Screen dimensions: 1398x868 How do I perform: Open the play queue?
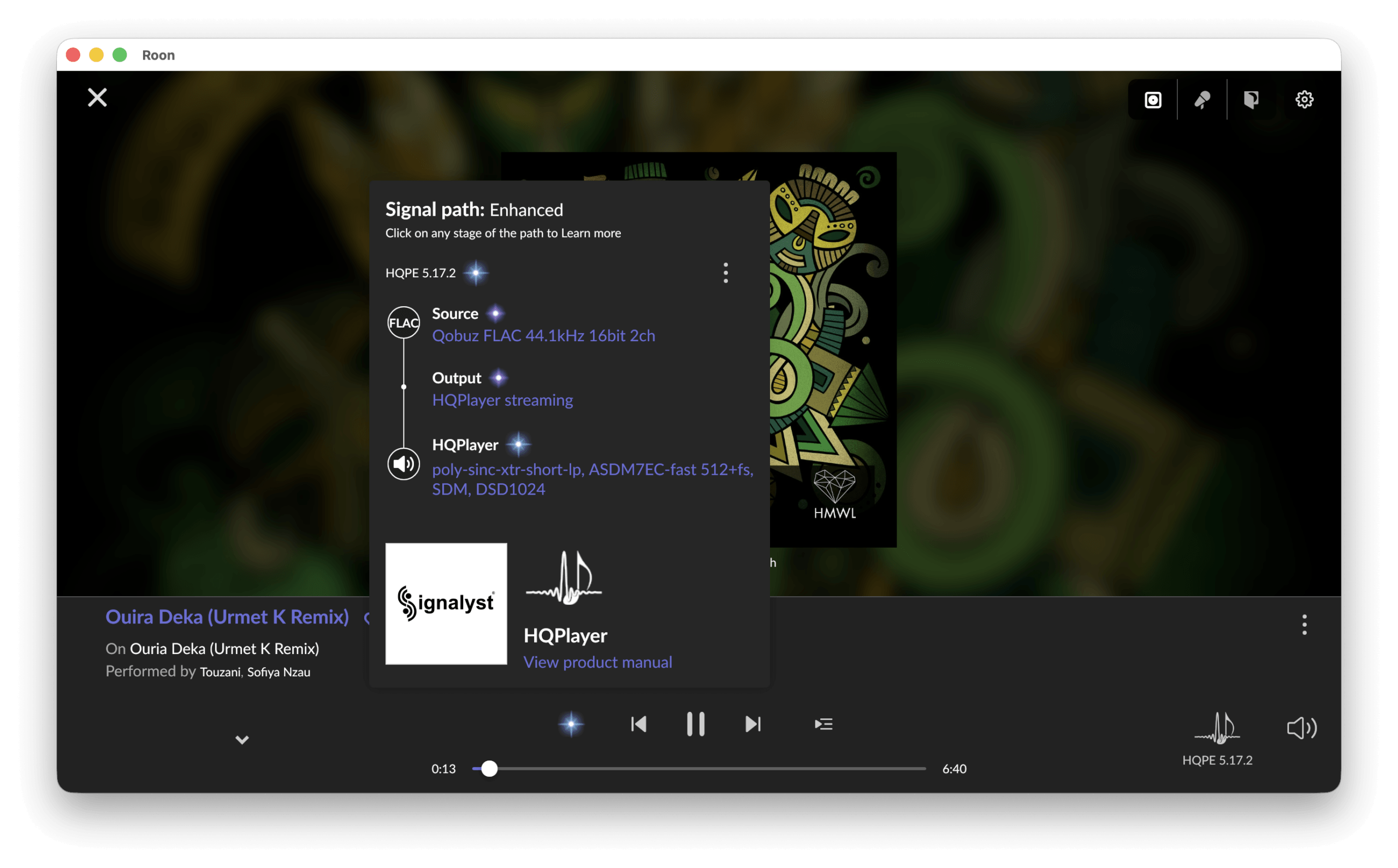[x=824, y=724]
